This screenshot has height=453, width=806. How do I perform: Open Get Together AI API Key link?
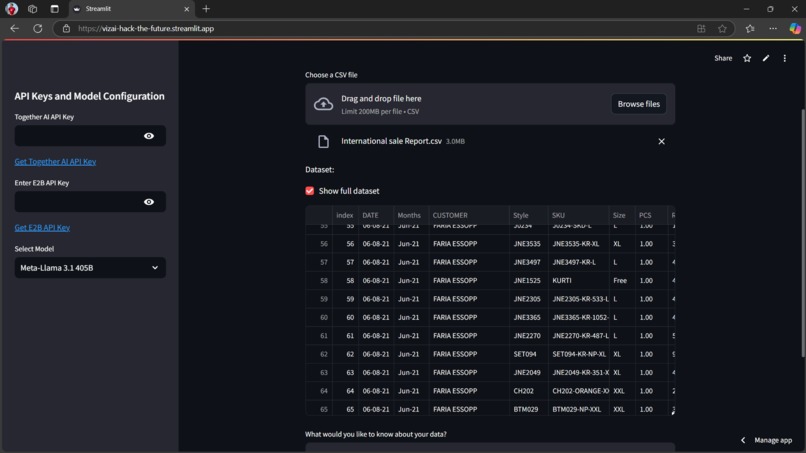coord(55,161)
